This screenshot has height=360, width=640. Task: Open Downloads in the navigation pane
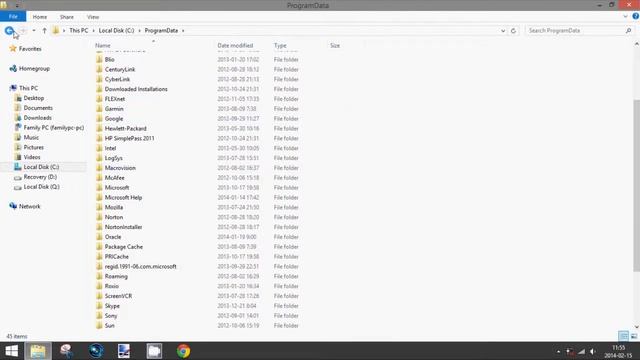coord(37,118)
